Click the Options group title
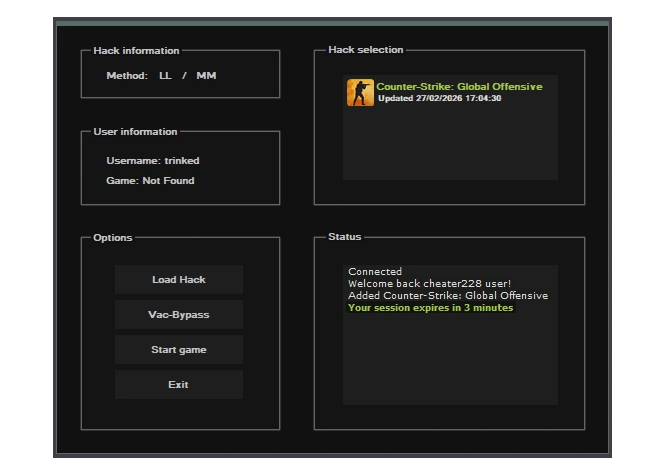Screen dimensions: 664x475 113,238
